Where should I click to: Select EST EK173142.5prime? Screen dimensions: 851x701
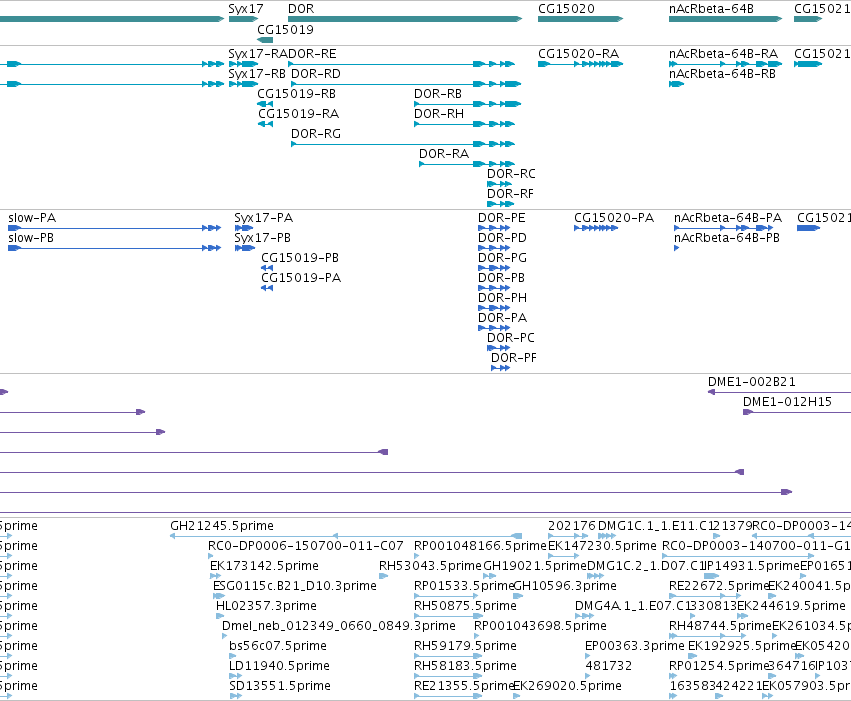(x=264, y=566)
